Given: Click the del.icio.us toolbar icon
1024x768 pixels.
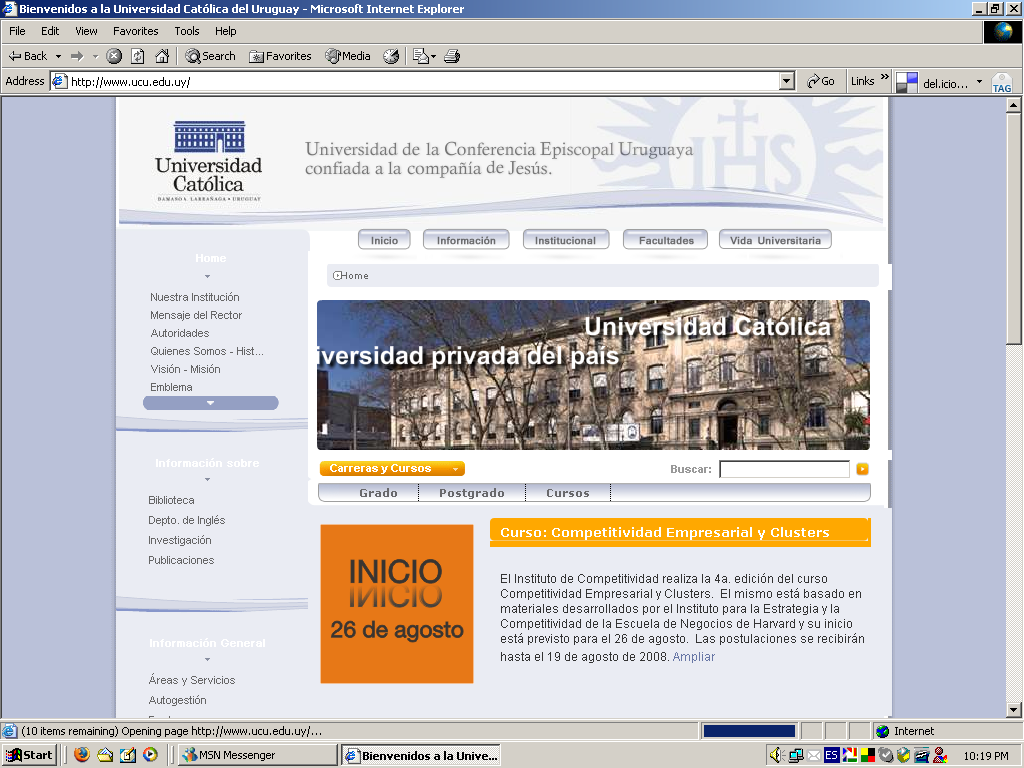Looking at the screenshot, I should pos(906,83).
